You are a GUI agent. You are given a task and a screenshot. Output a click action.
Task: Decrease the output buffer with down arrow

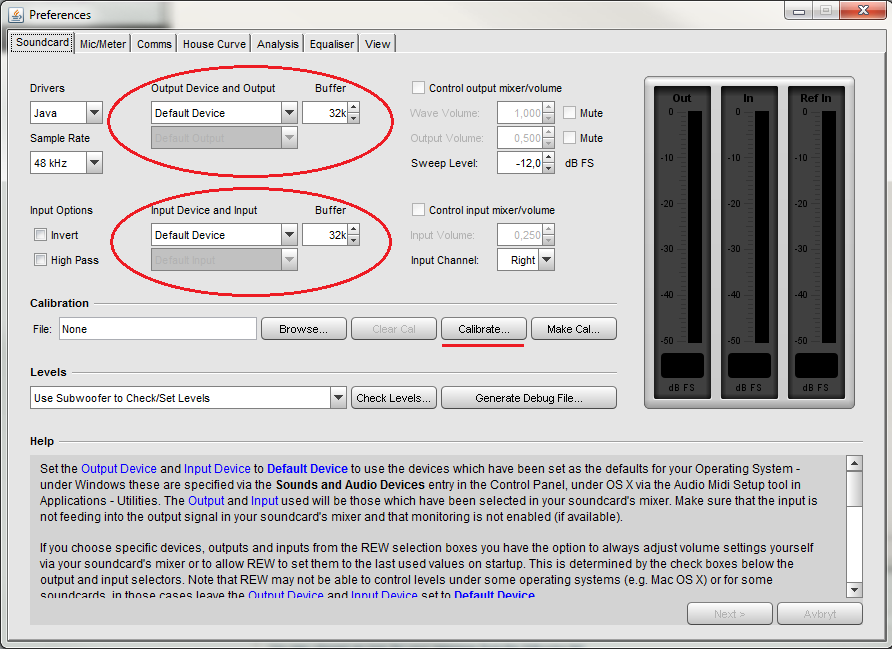coord(354,118)
